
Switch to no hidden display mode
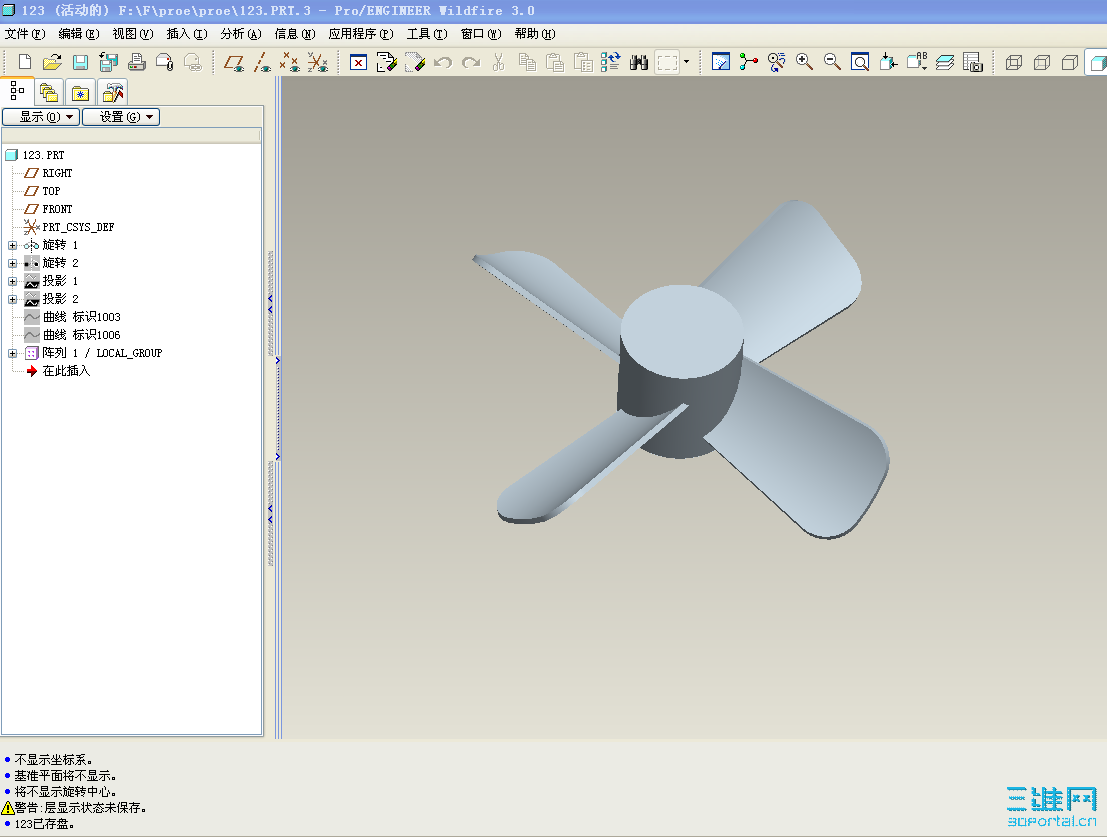click(x=1070, y=62)
